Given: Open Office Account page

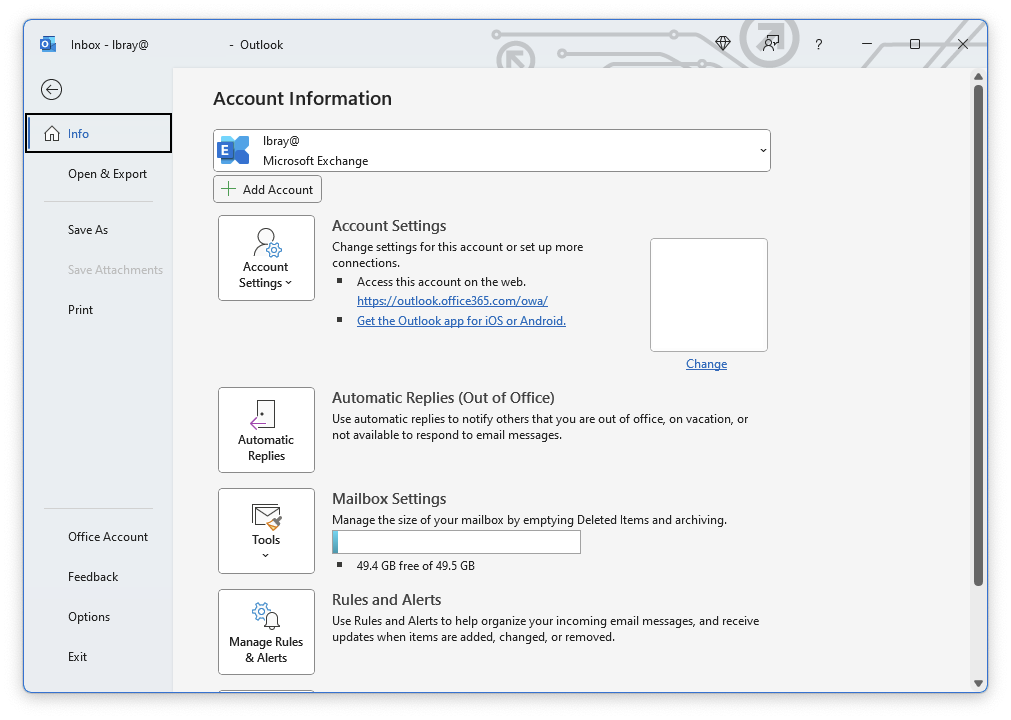Looking at the screenshot, I should pyautogui.click(x=108, y=537).
